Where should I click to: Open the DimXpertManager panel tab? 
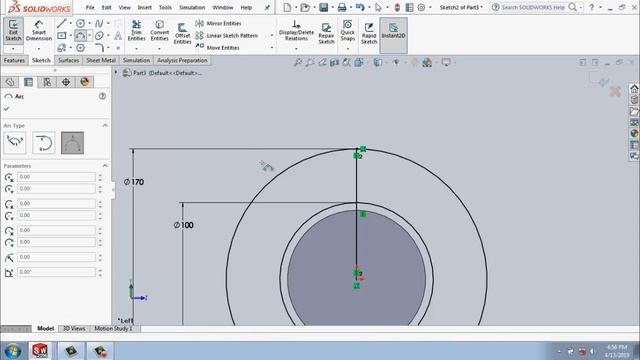[66, 82]
